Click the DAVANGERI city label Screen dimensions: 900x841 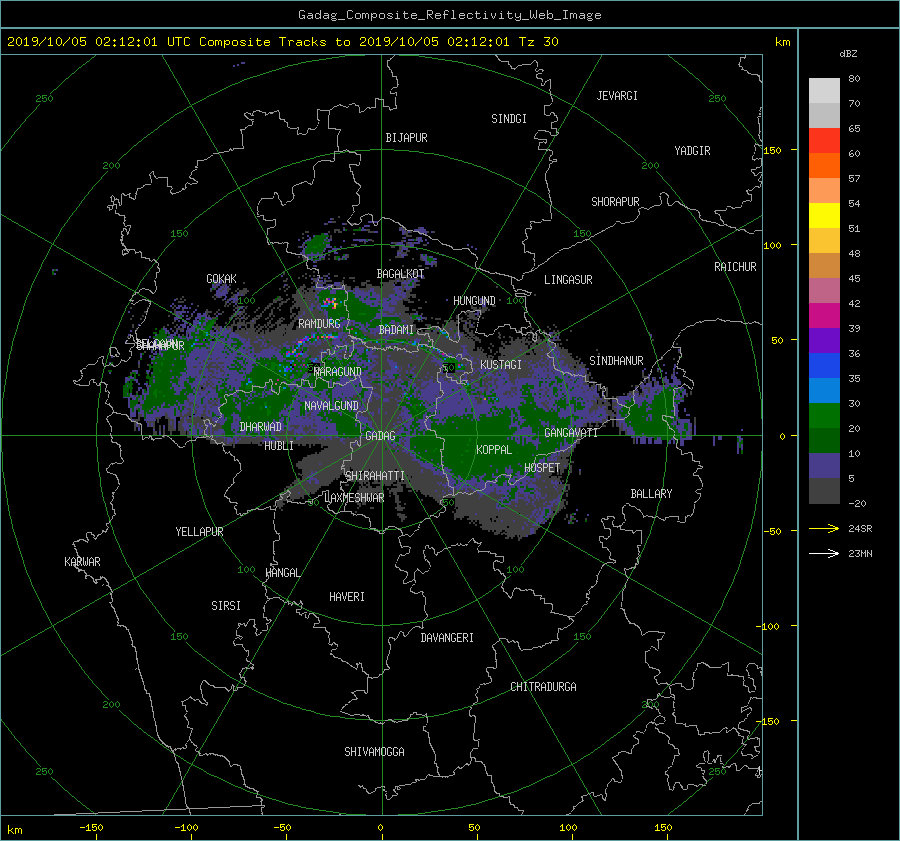tap(447, 638)
